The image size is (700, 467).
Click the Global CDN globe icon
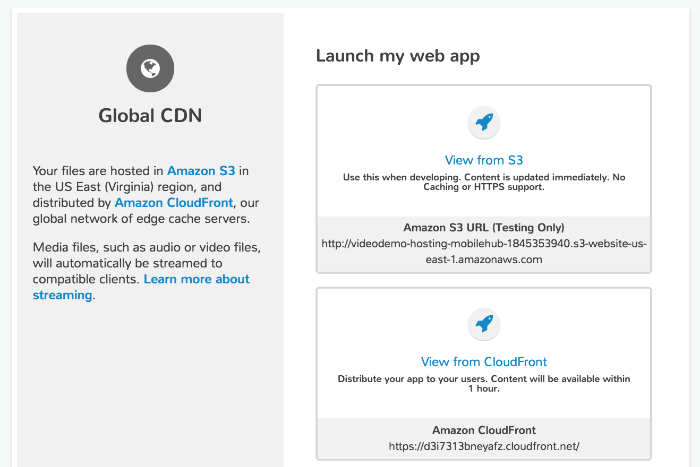pos(150,68)
